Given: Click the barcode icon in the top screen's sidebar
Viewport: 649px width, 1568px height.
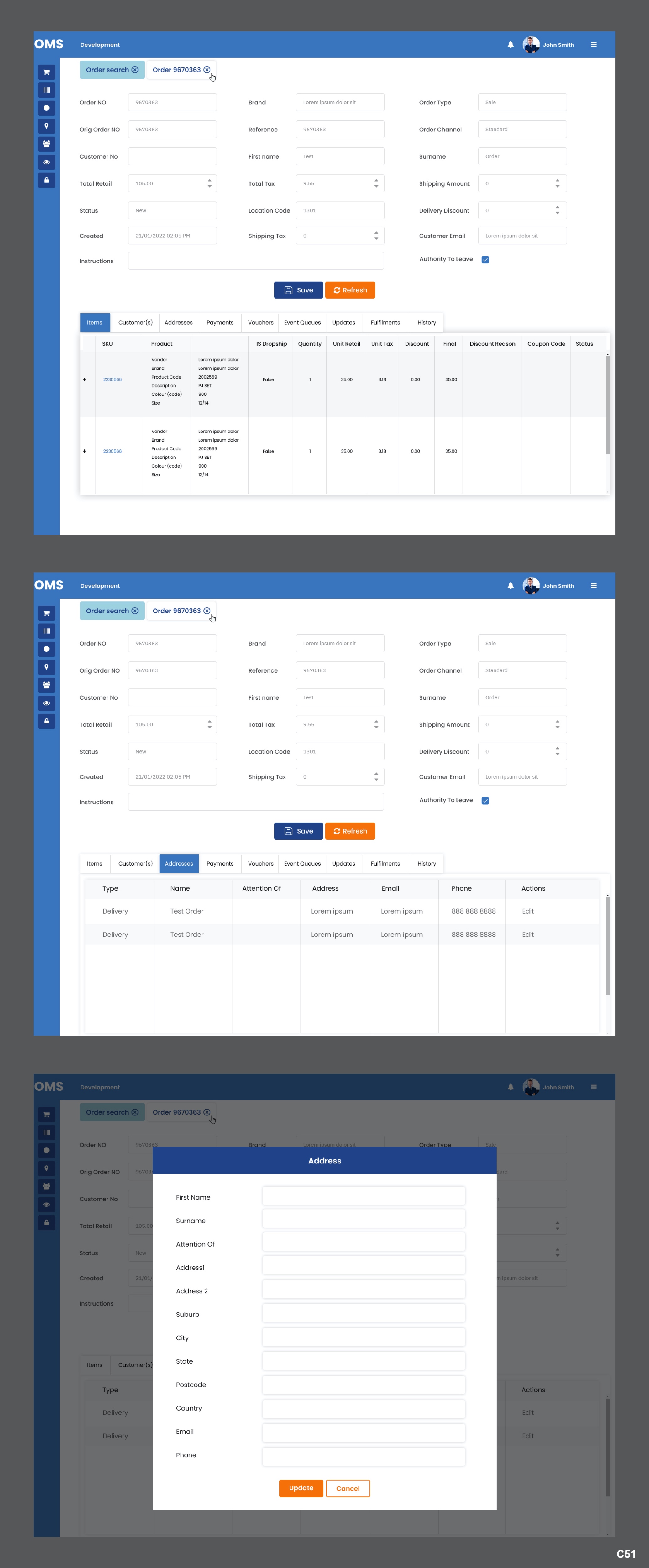Looking at the screenshot, I should (46, 90).
